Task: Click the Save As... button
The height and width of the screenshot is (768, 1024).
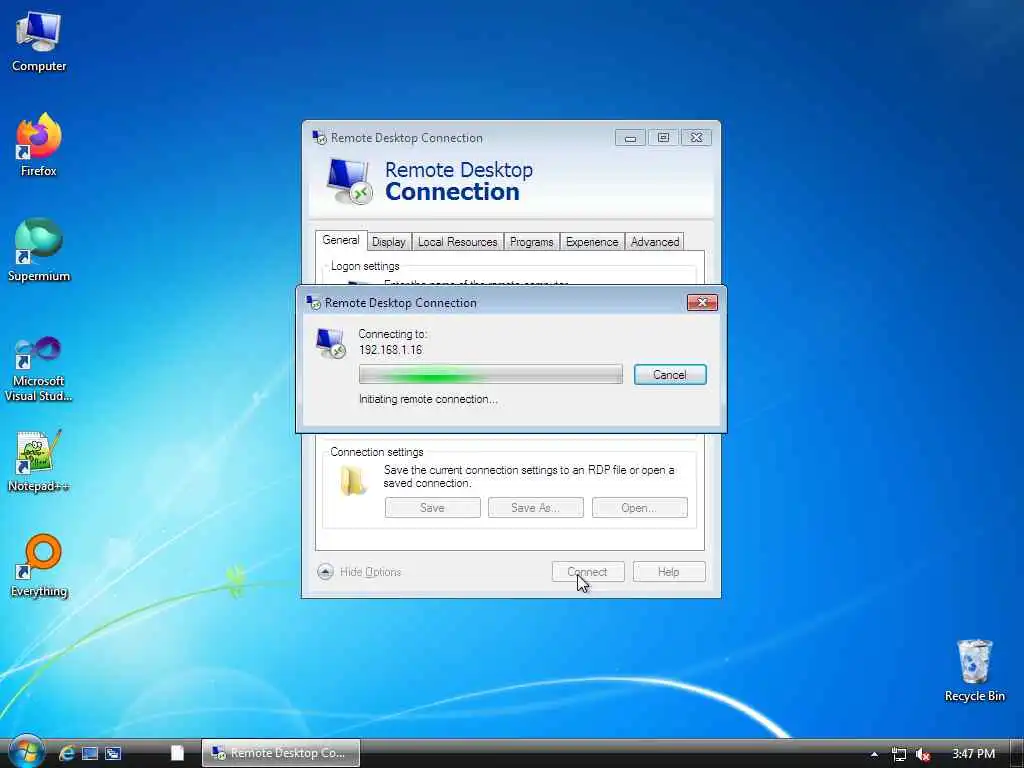Action: coord(536,507)
